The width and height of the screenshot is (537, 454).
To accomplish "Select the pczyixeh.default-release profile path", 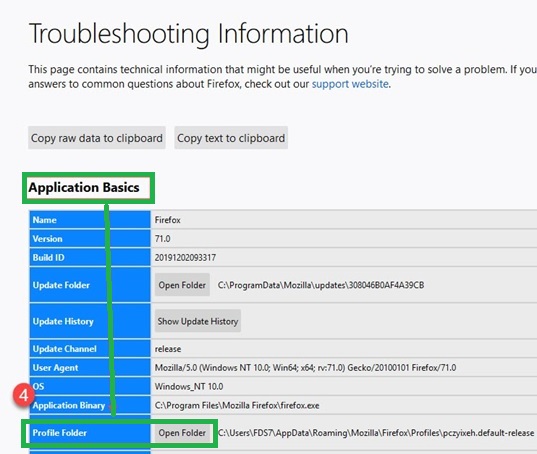I will (x=376, y=433).
